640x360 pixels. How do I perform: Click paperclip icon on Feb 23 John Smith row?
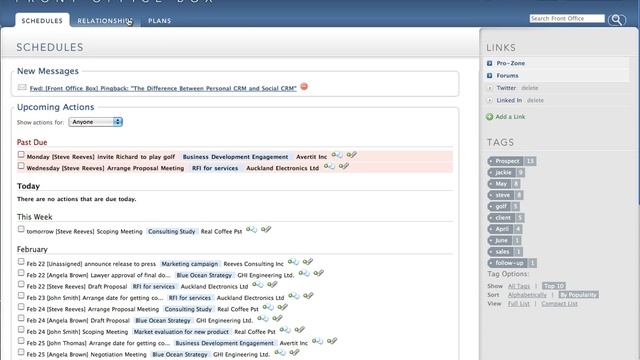[308, 296]
